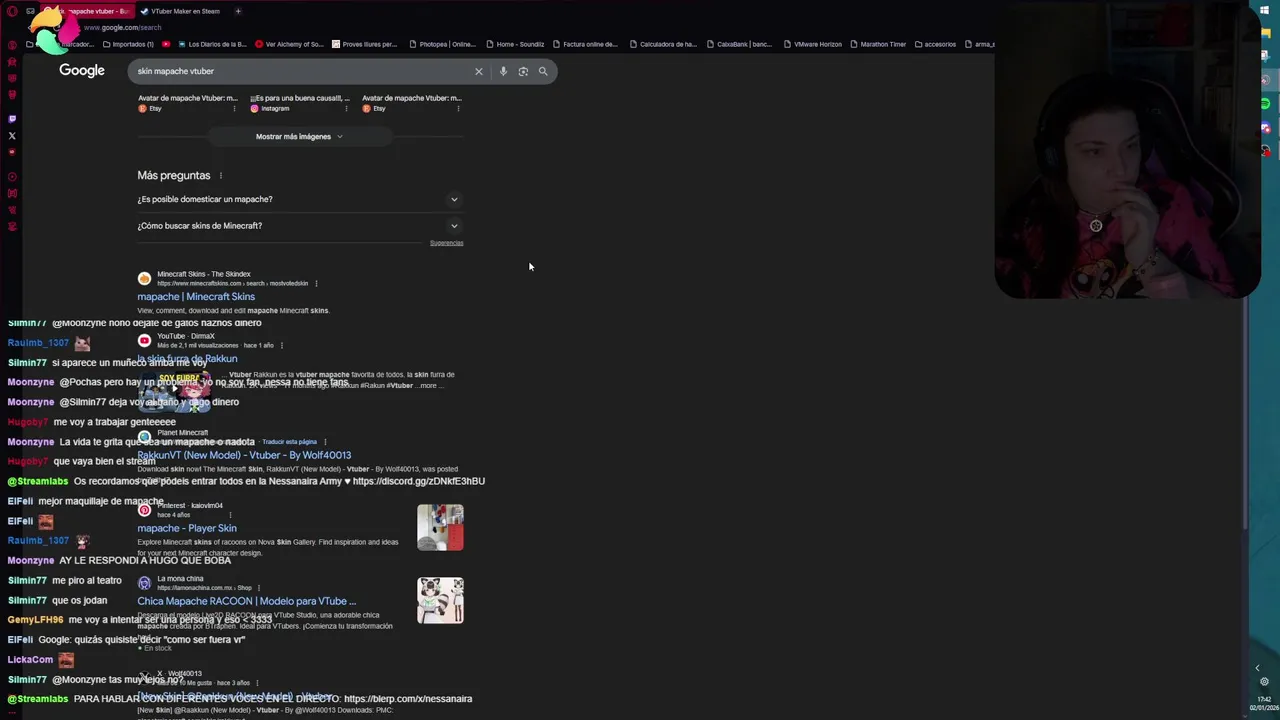Open 'Calculadora de ha...' bookmark
Viewport: 1280px width, 720px height.
(662, 44)
